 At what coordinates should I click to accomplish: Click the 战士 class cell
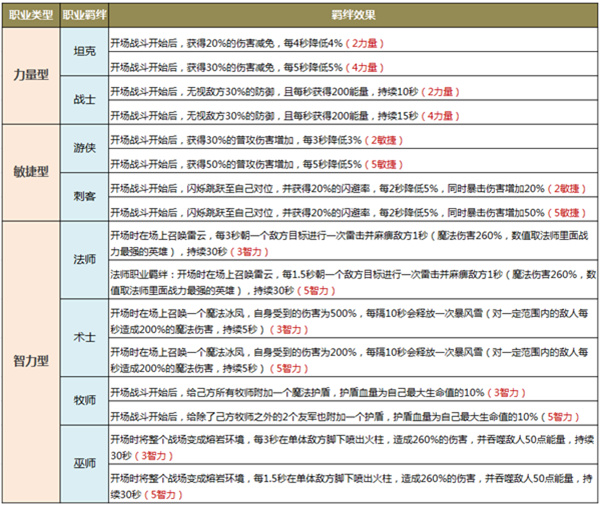pyautogui.click(x=84, y=100)
